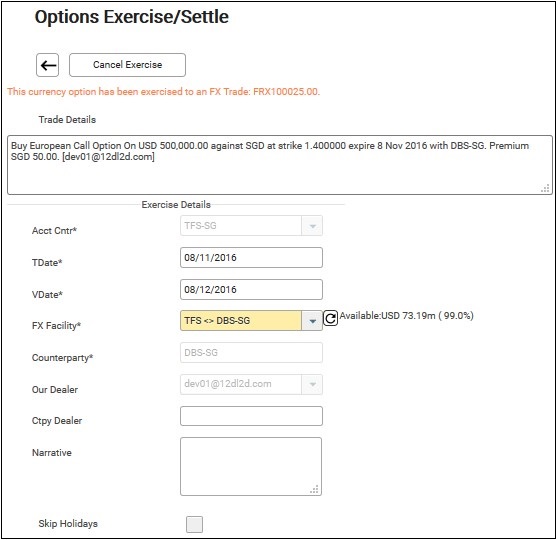558x540 pixels.
Task: Tick the Skip Holidays checkbox
Action: click(194, 524)
